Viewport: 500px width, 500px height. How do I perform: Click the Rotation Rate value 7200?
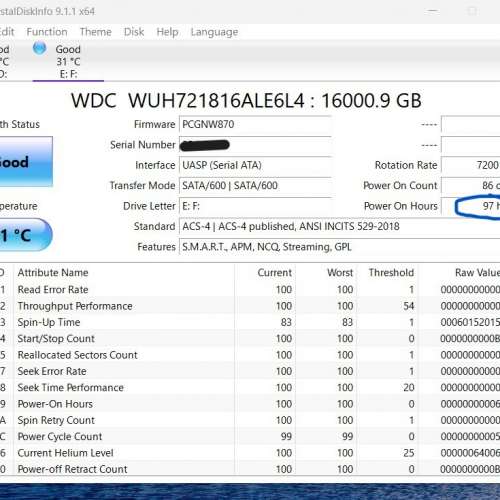471,165
